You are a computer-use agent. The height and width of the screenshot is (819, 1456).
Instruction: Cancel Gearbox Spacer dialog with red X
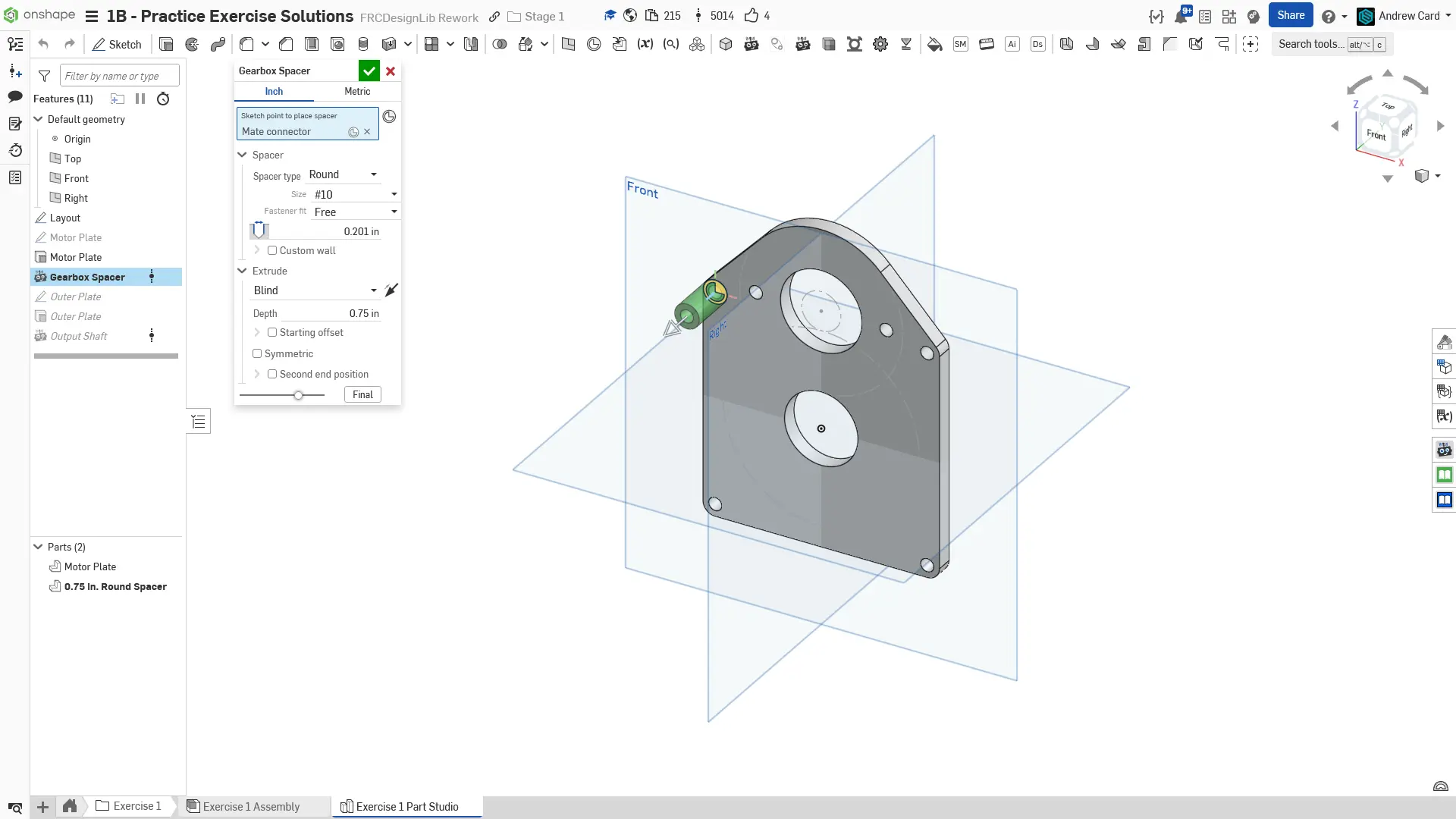391,71
